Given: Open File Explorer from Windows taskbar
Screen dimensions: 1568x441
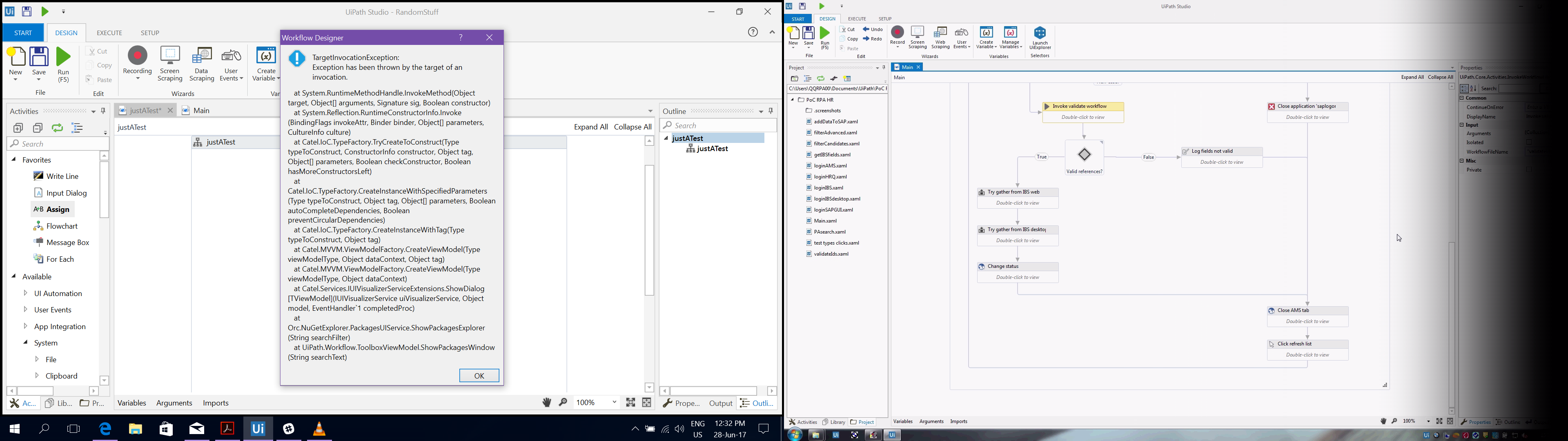Looking at the screenshot, I should 135,429.
